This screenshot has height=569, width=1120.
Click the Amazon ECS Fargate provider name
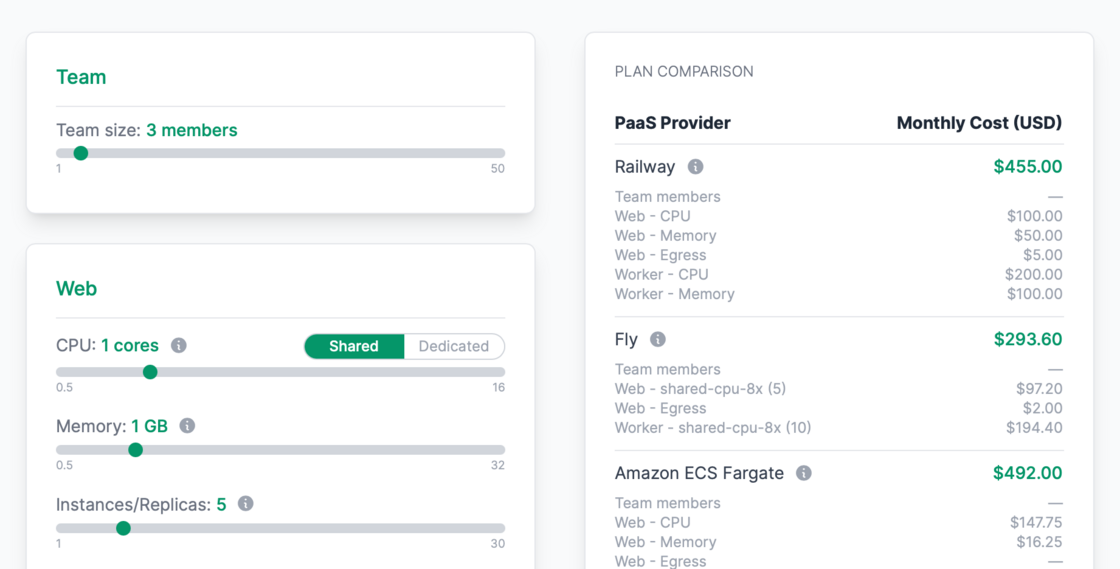point(699,473)
